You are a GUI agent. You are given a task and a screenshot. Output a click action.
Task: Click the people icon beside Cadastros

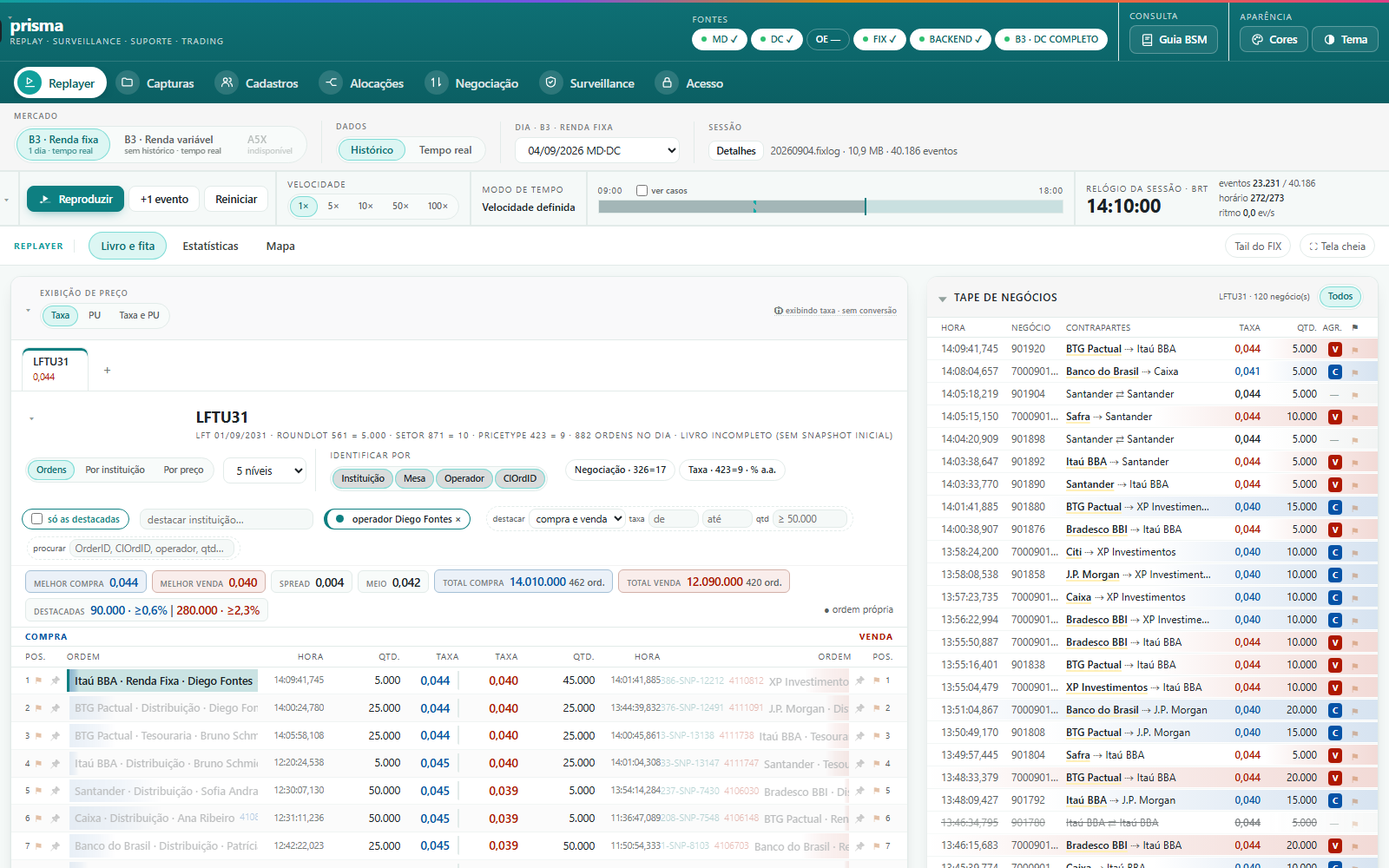coord(227,83)
